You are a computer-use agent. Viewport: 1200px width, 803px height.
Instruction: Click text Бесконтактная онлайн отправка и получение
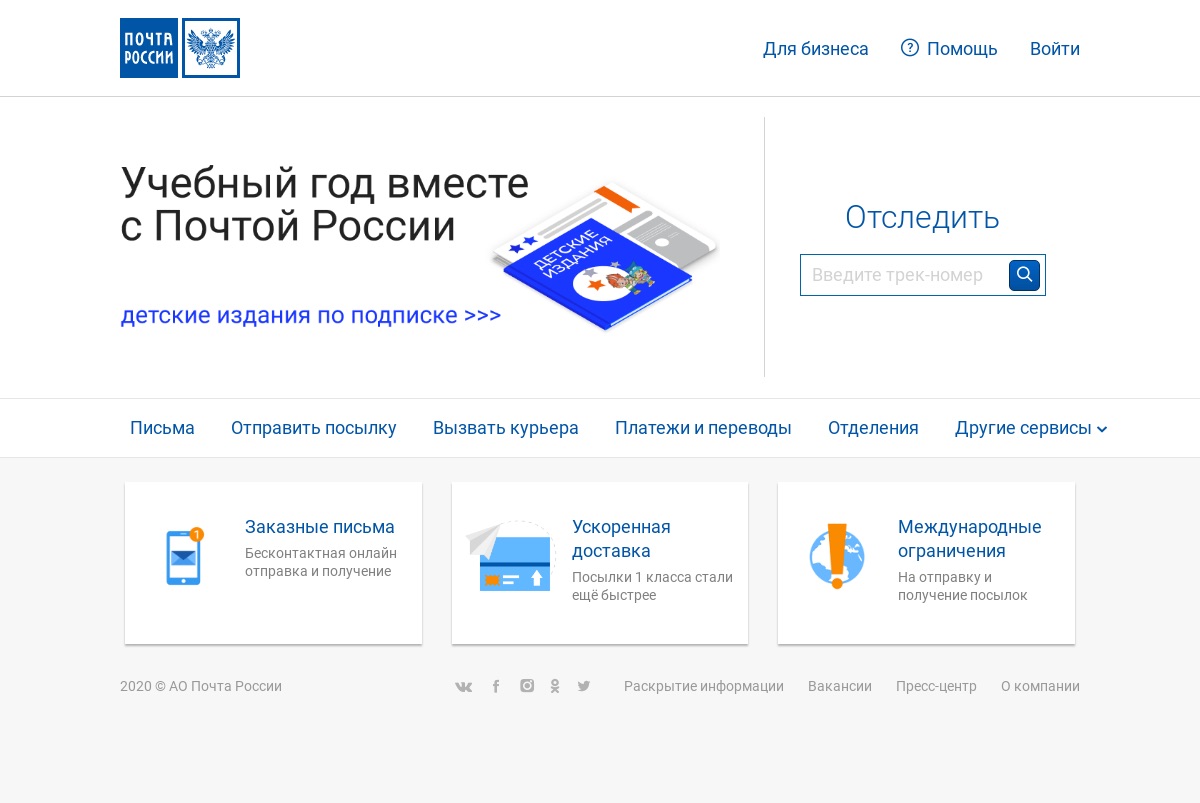pyautogui.click(x=321, y=562)
